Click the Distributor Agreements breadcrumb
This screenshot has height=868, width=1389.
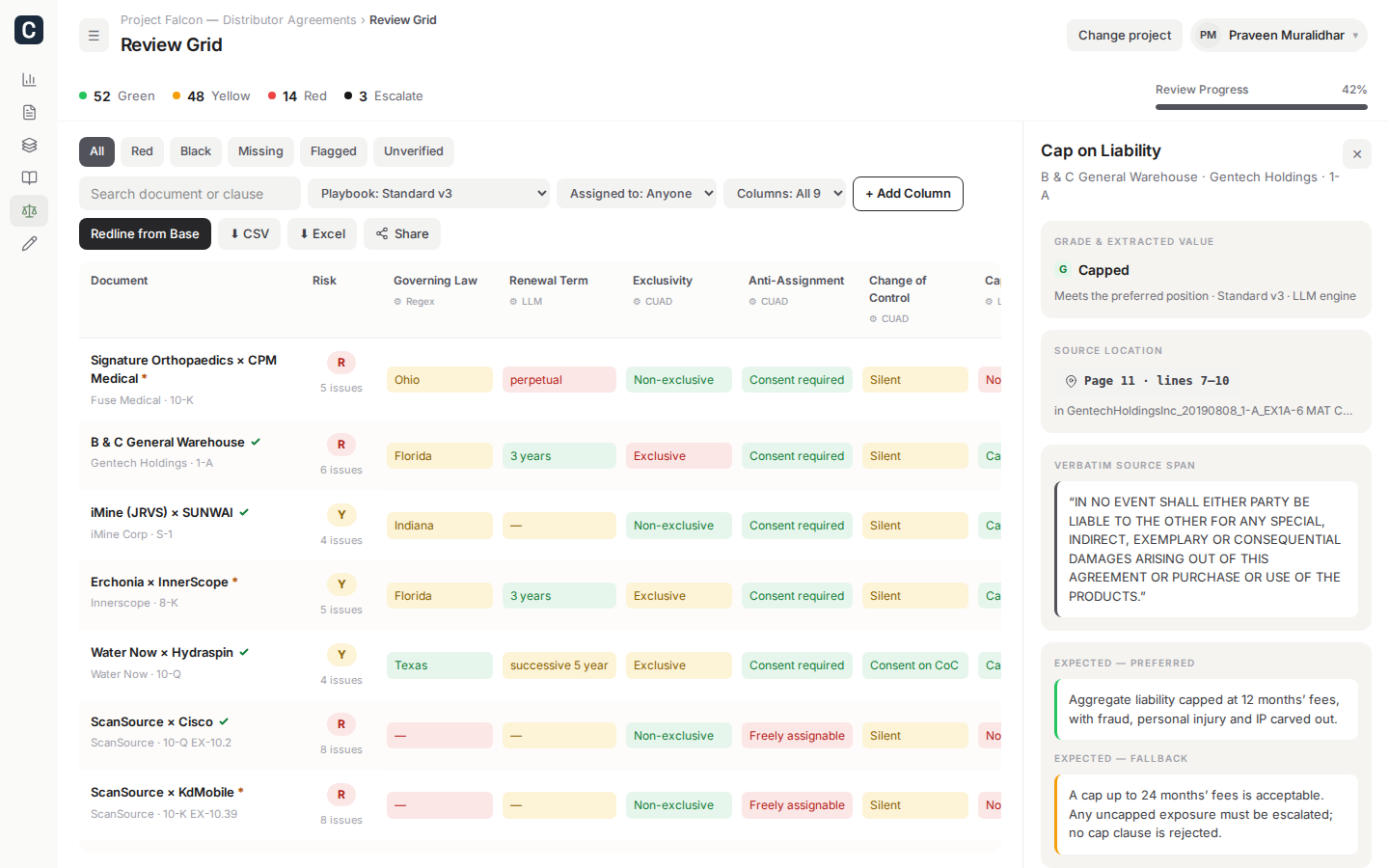289,20
